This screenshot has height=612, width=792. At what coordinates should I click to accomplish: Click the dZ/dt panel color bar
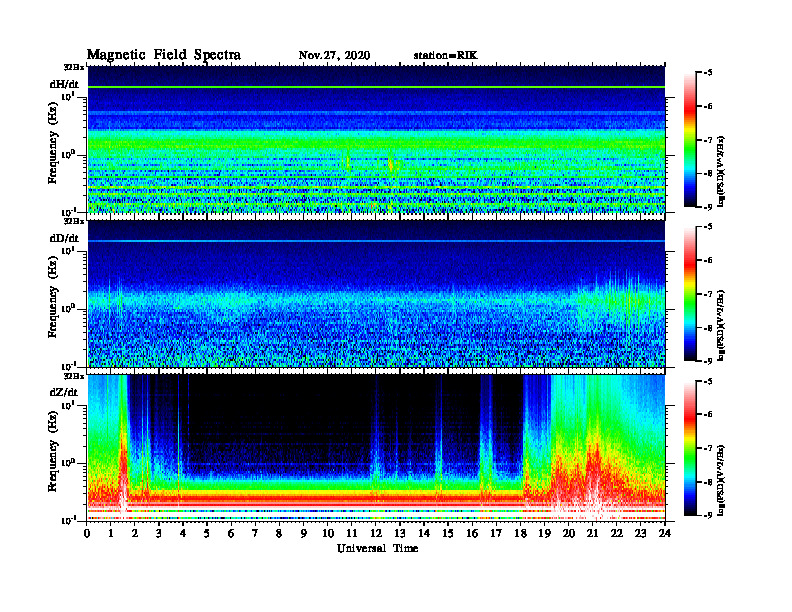[690, 448]
